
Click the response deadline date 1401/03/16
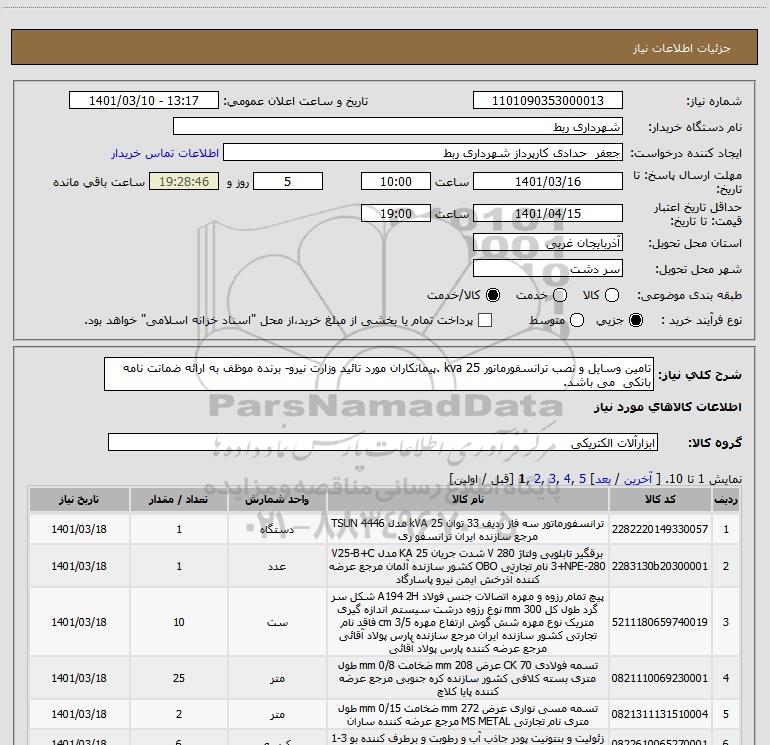[548, 181]
